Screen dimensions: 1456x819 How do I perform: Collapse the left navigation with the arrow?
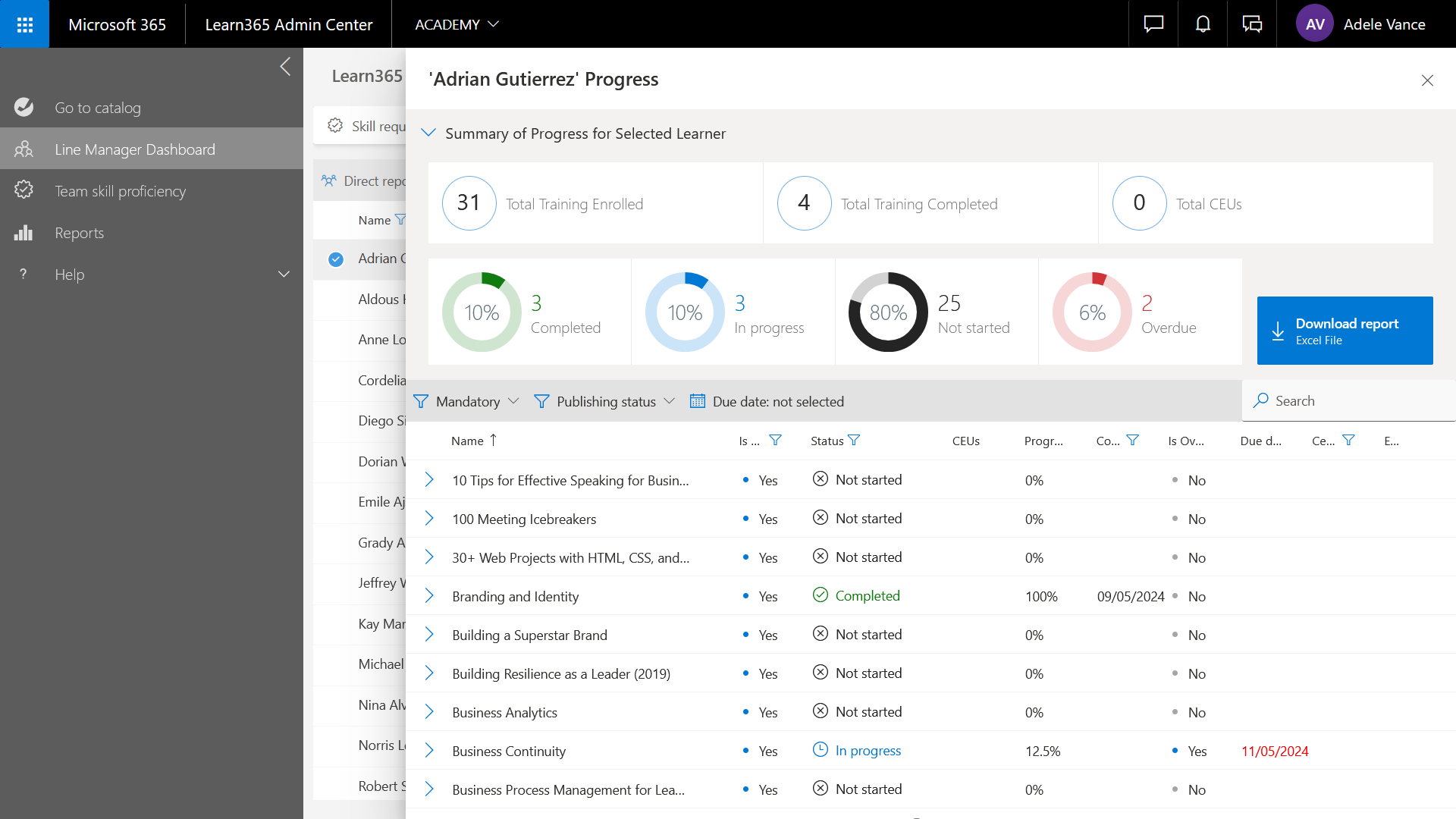coord(285,67)
